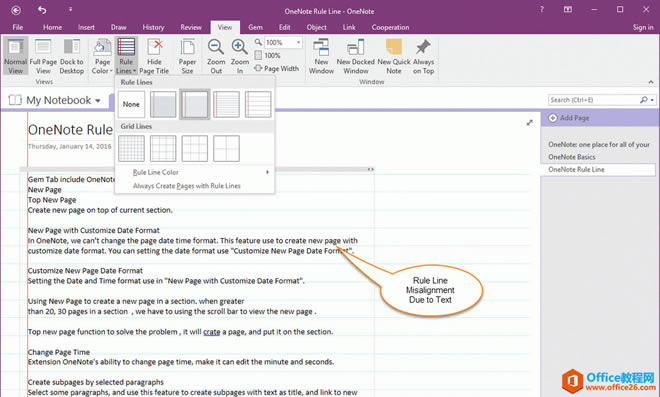
Task: Open the Link tab
Action: [349, 27]
